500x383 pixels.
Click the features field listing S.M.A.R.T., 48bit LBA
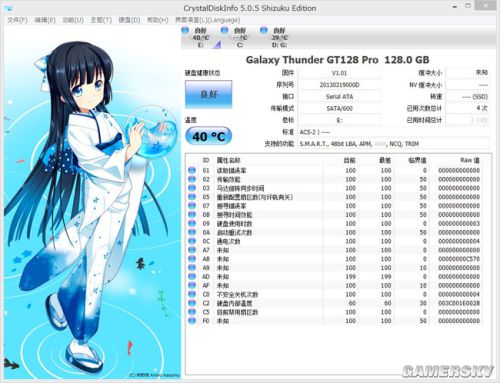point(393,144)
